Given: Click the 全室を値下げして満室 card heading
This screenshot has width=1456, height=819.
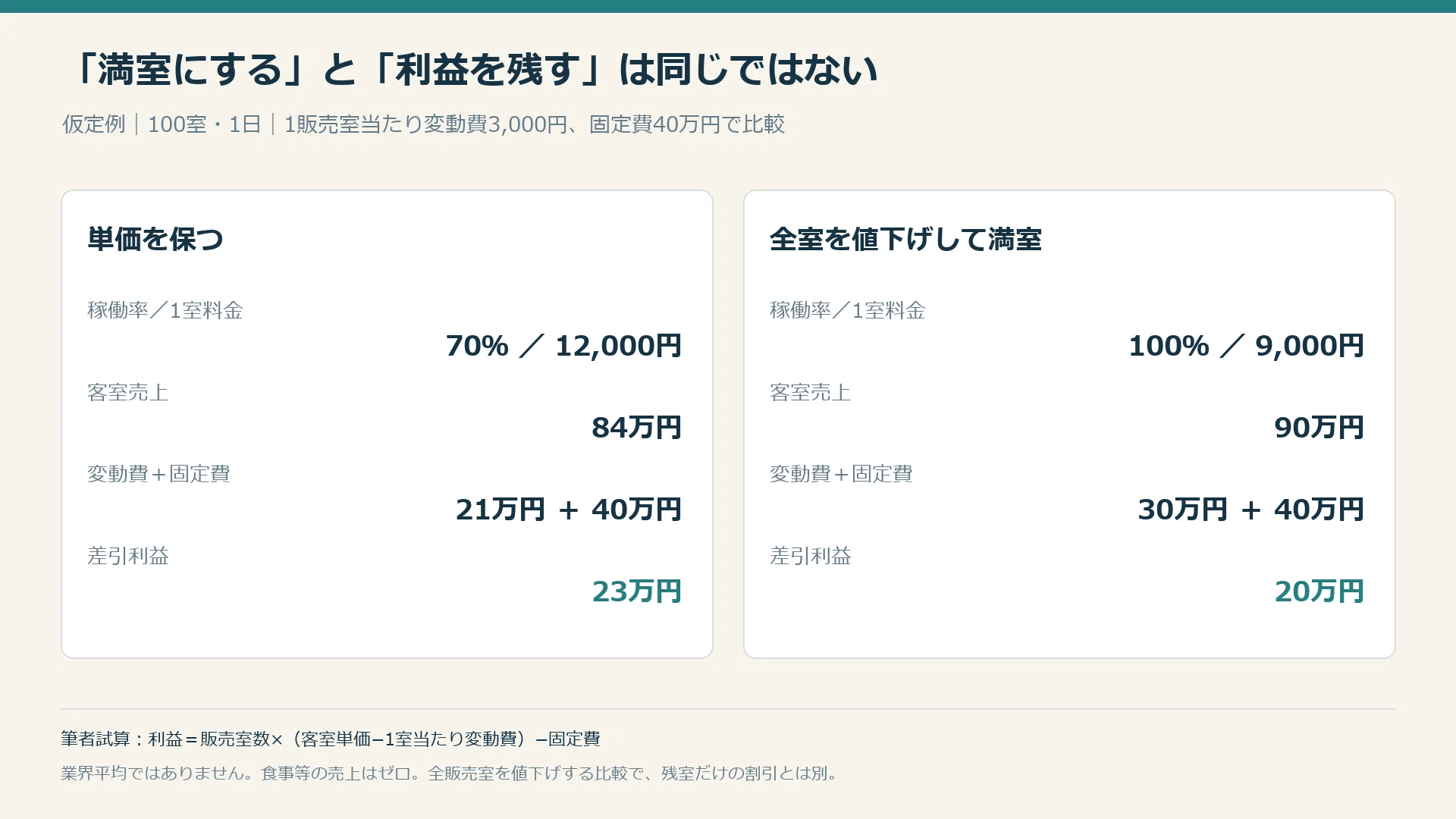Looking at the screenshot, I should coord(905,239).
